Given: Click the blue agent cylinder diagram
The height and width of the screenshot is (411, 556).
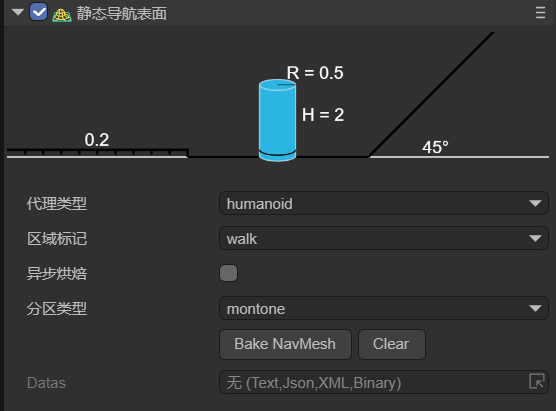Looking at the screenshot, I should click(277, 120).
